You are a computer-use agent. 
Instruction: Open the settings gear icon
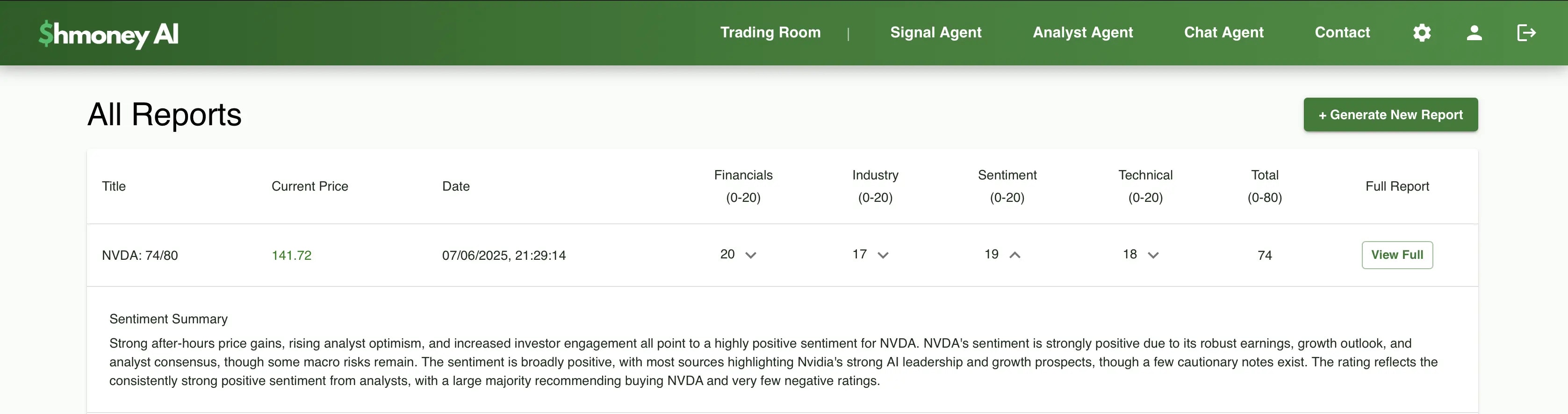tap(1421, 33)
